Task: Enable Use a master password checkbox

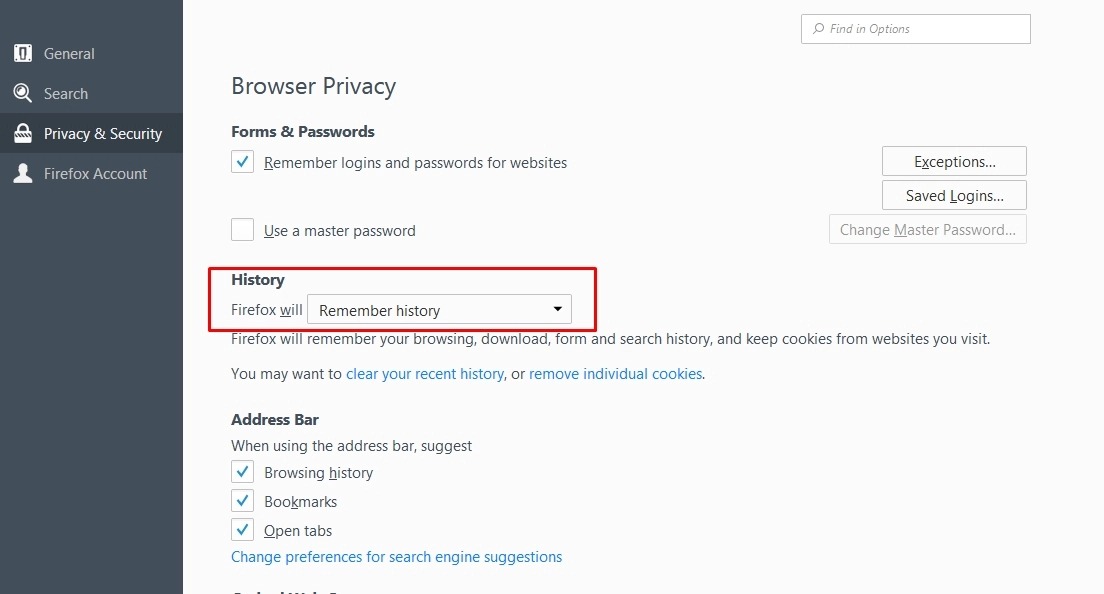Action: (242, 230)
